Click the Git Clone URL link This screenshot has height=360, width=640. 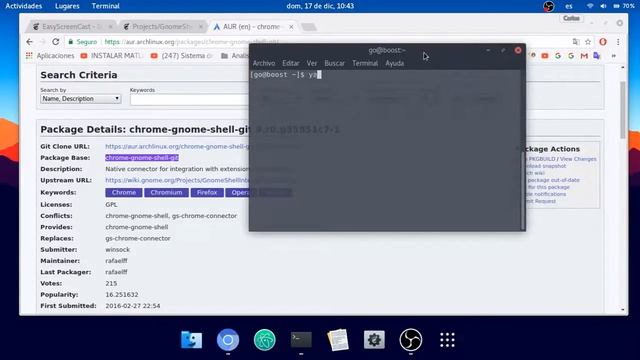pyautogui.click(x=177, y=146)
